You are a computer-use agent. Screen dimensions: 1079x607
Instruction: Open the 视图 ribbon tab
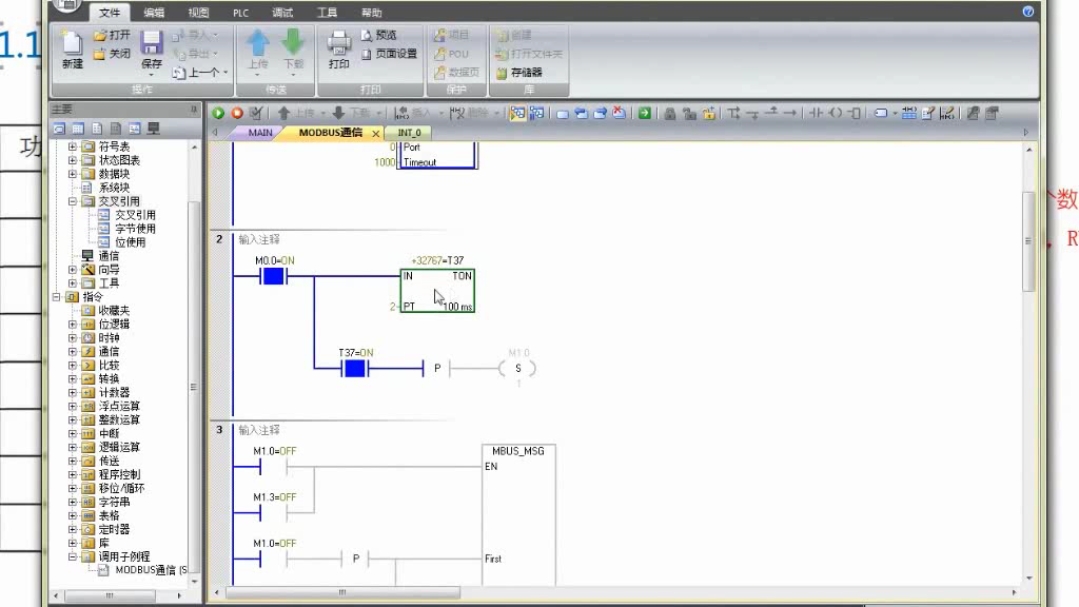coord(198,12)
